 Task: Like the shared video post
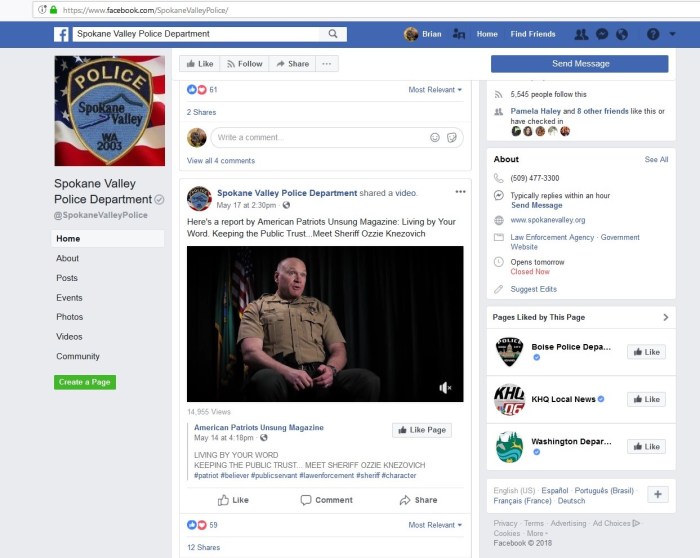233,500
